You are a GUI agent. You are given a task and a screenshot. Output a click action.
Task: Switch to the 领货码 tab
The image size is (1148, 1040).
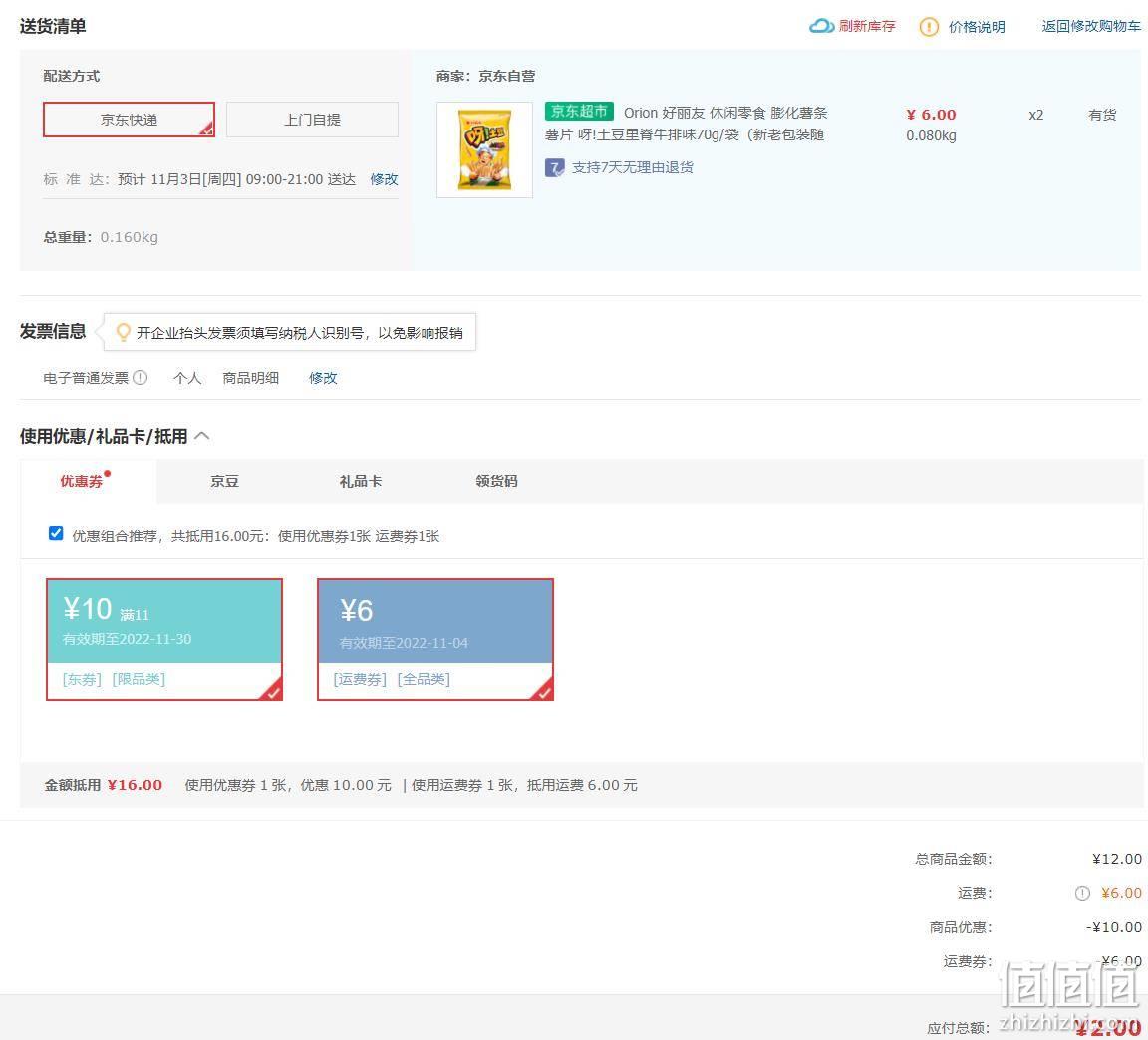(x=496, y=481)
